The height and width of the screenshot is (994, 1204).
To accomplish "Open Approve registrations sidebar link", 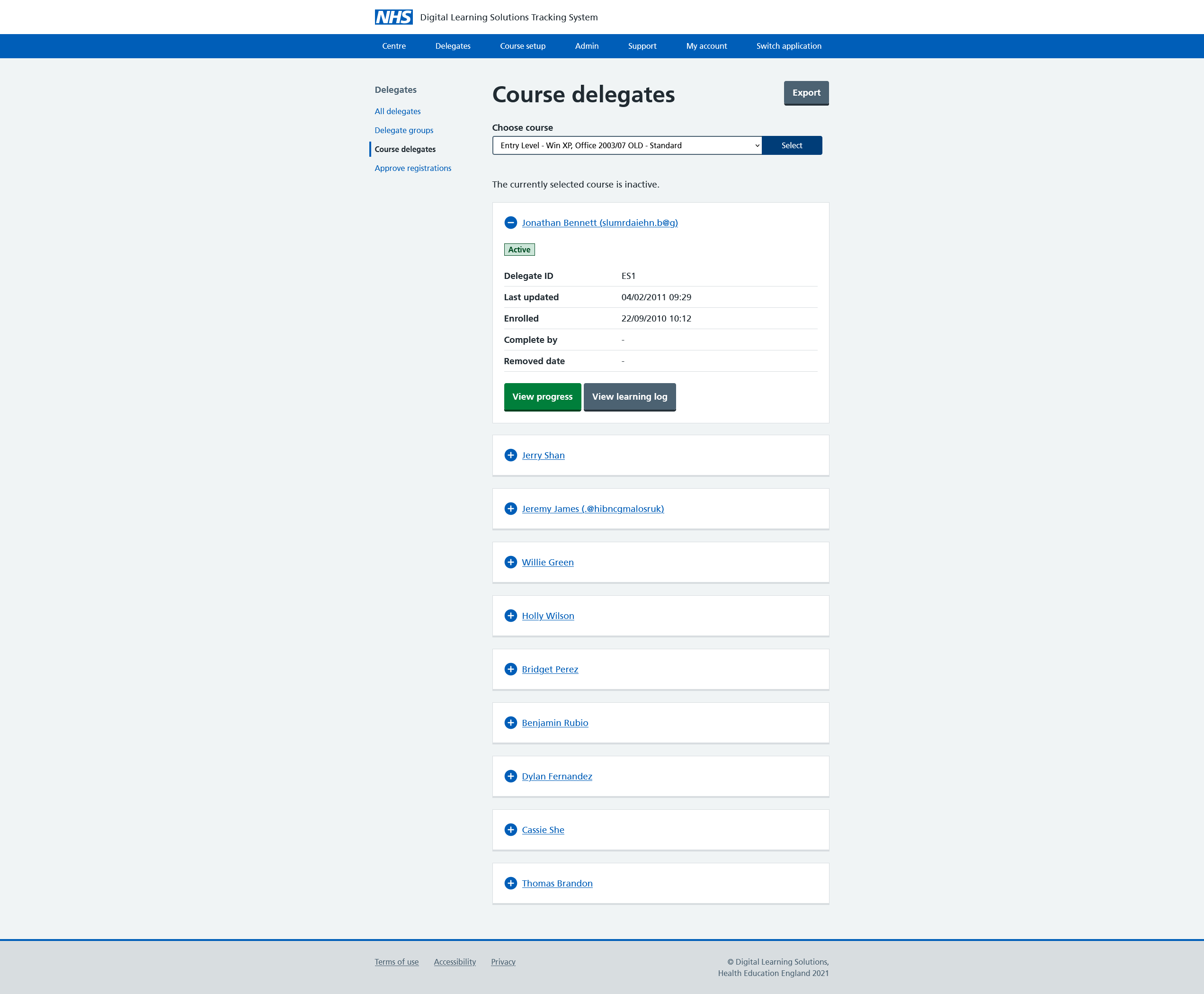I will pyautogui.click(x=412, y=168).
